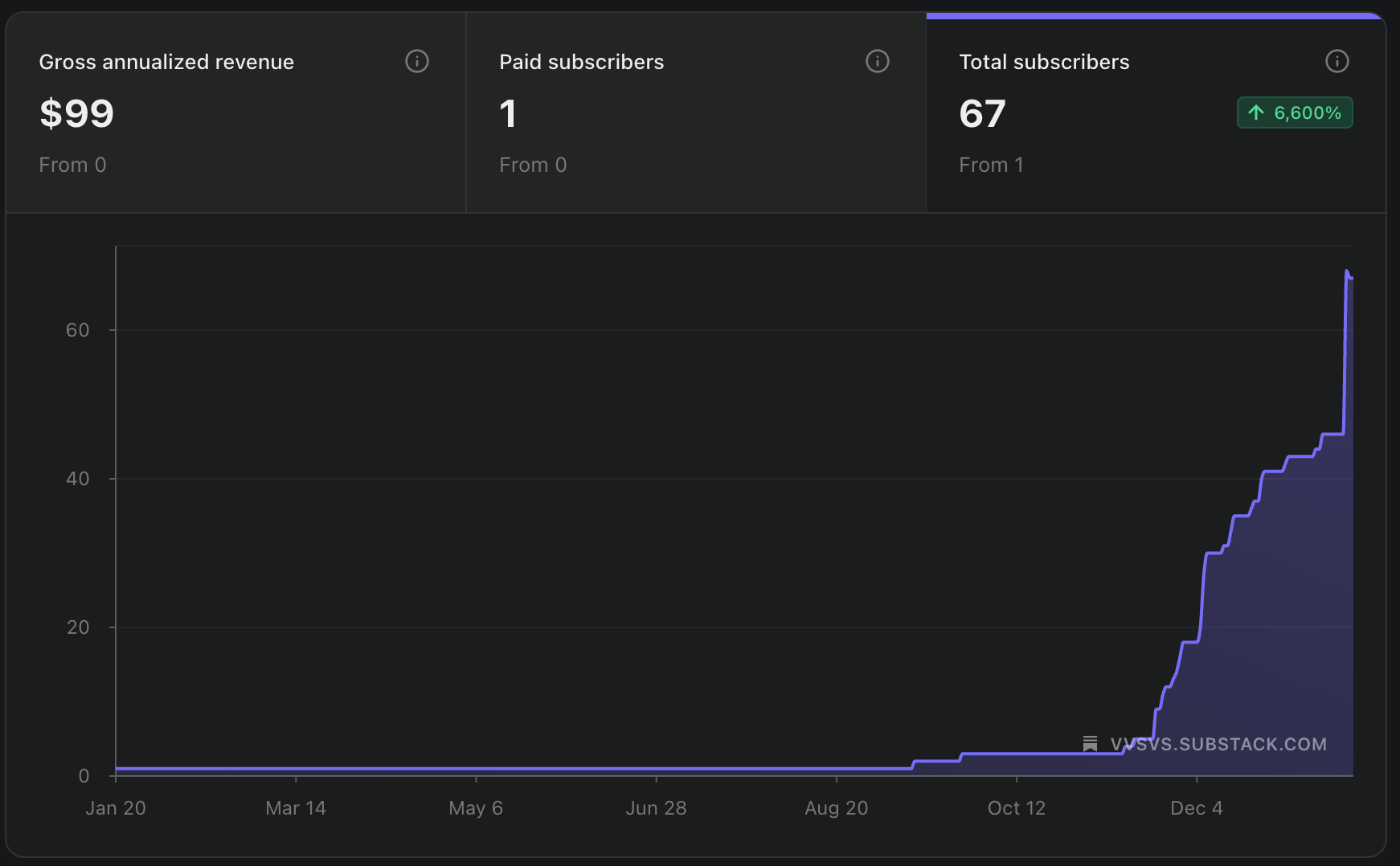Click the VVSVS.SUBSTACK.COM watermark text

(x=1218, y=744)
